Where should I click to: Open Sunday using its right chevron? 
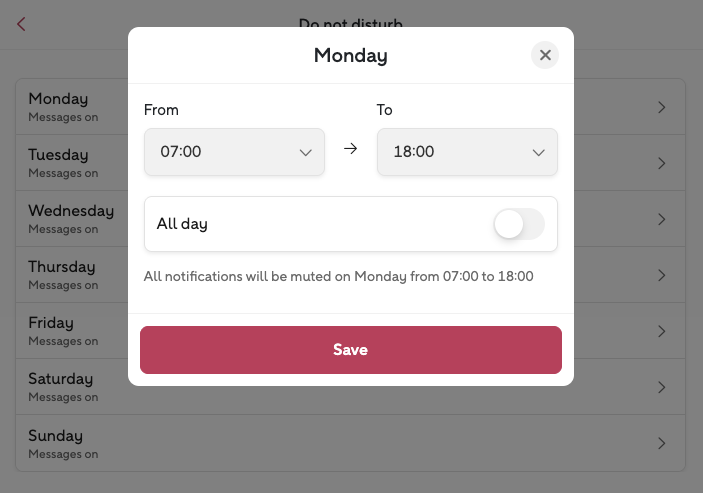(662, 443)
